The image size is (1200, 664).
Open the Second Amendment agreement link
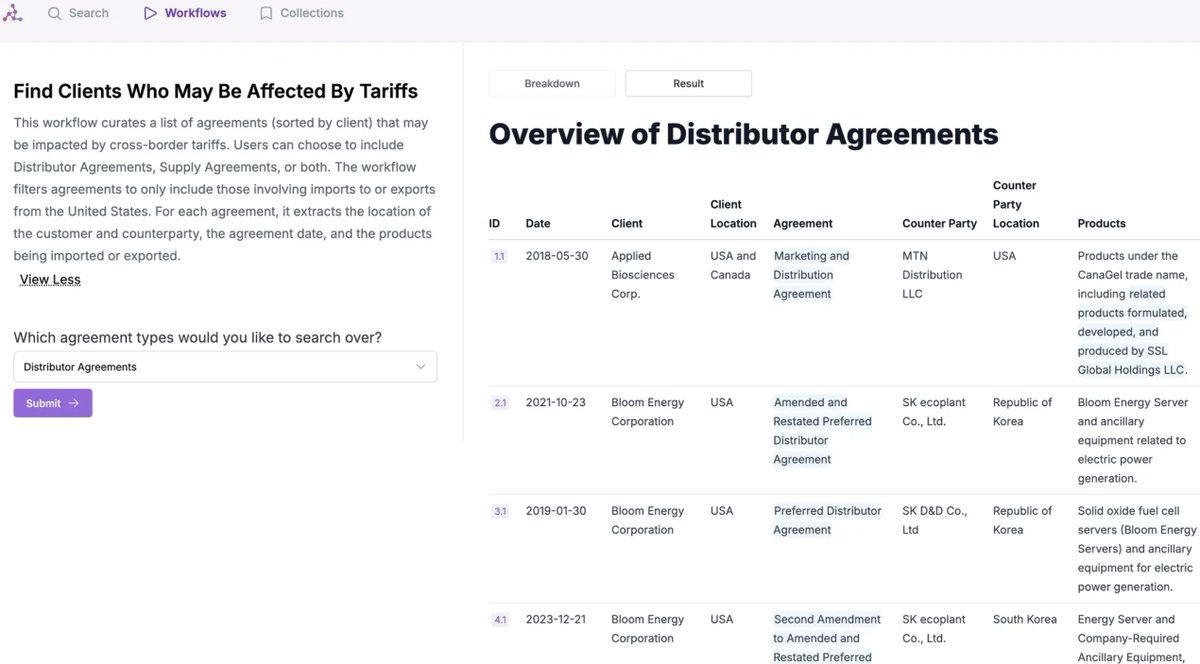827,638
